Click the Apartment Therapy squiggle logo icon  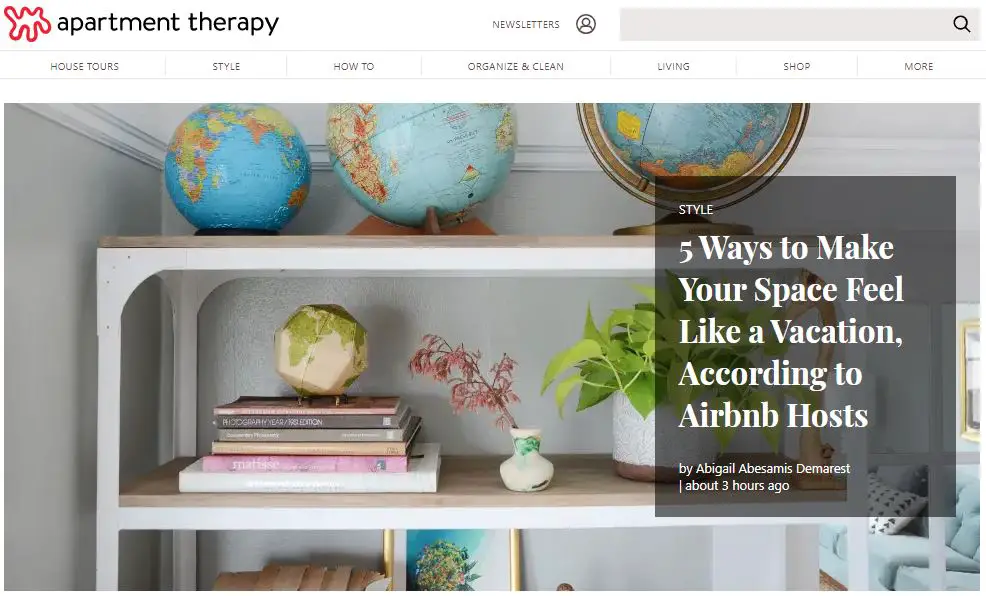point(27,23)
